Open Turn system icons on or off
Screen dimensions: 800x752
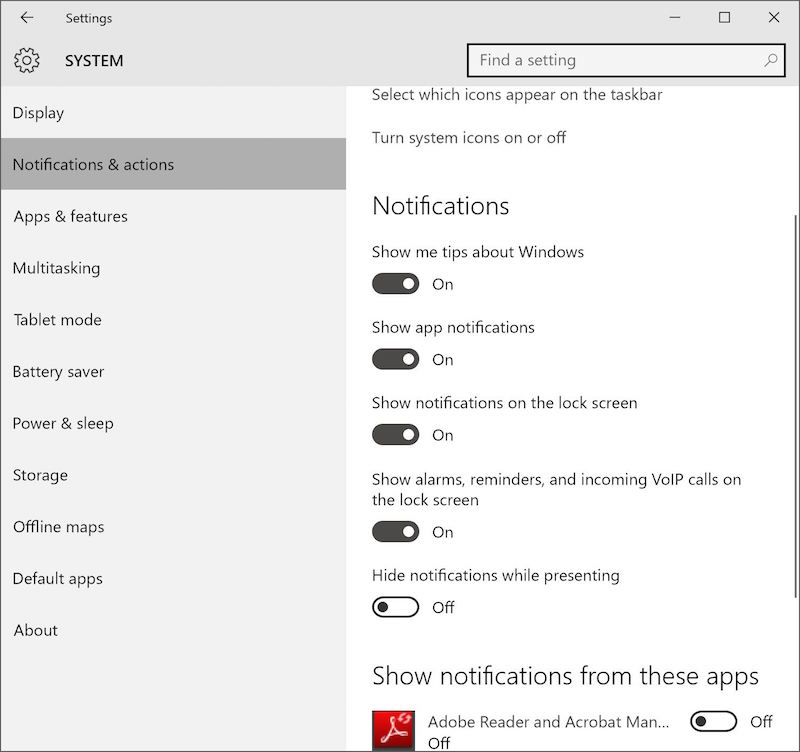(469, 138)
